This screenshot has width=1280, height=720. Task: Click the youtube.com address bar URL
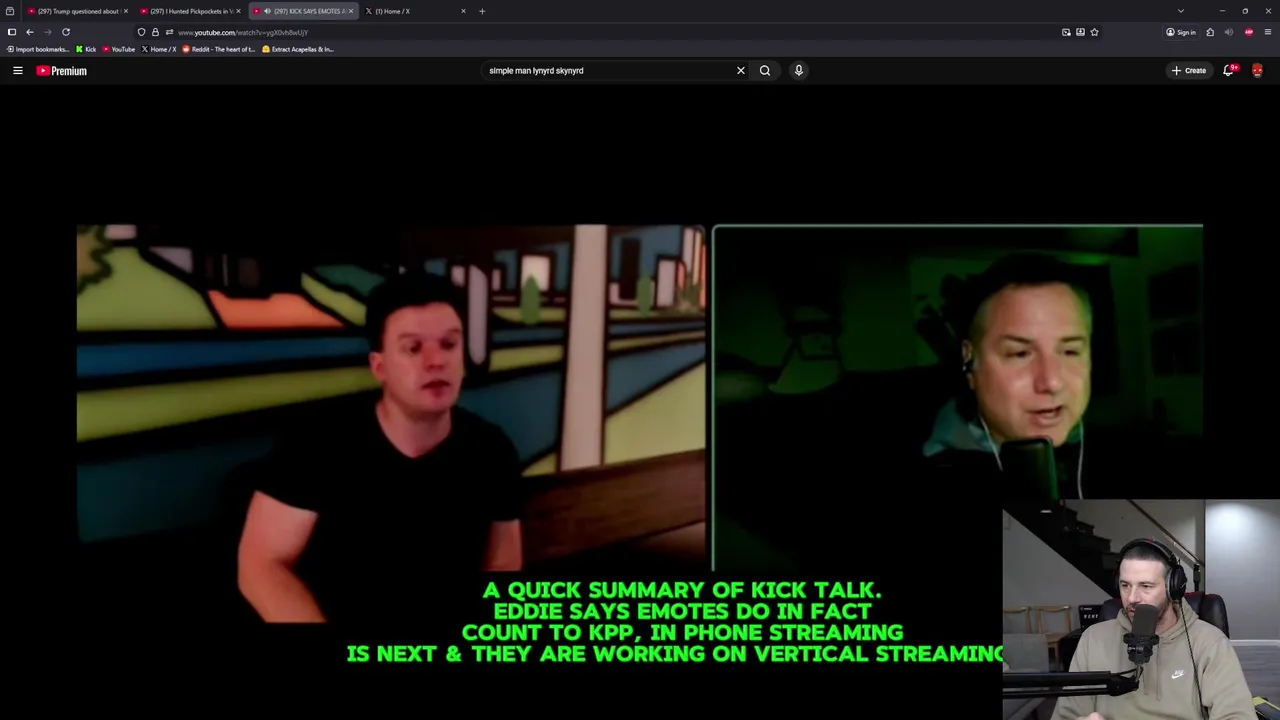(243, 32)
